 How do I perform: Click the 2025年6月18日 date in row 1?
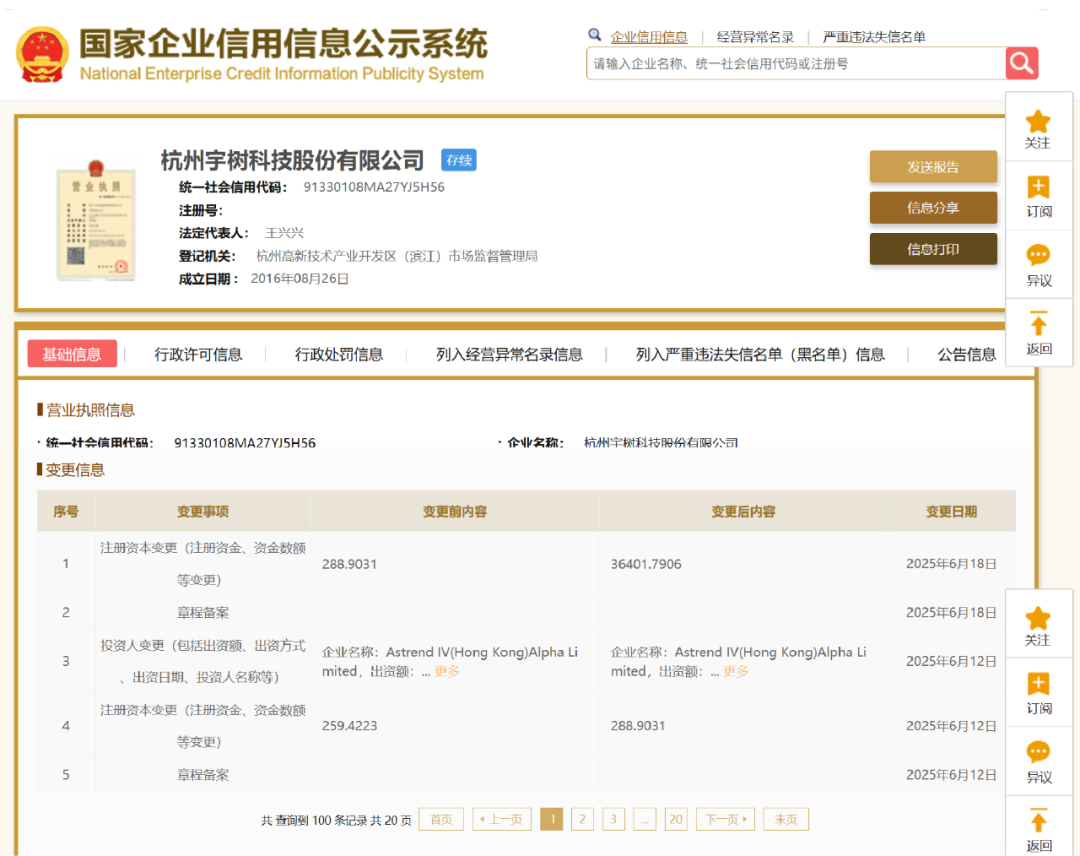[951, 564]
